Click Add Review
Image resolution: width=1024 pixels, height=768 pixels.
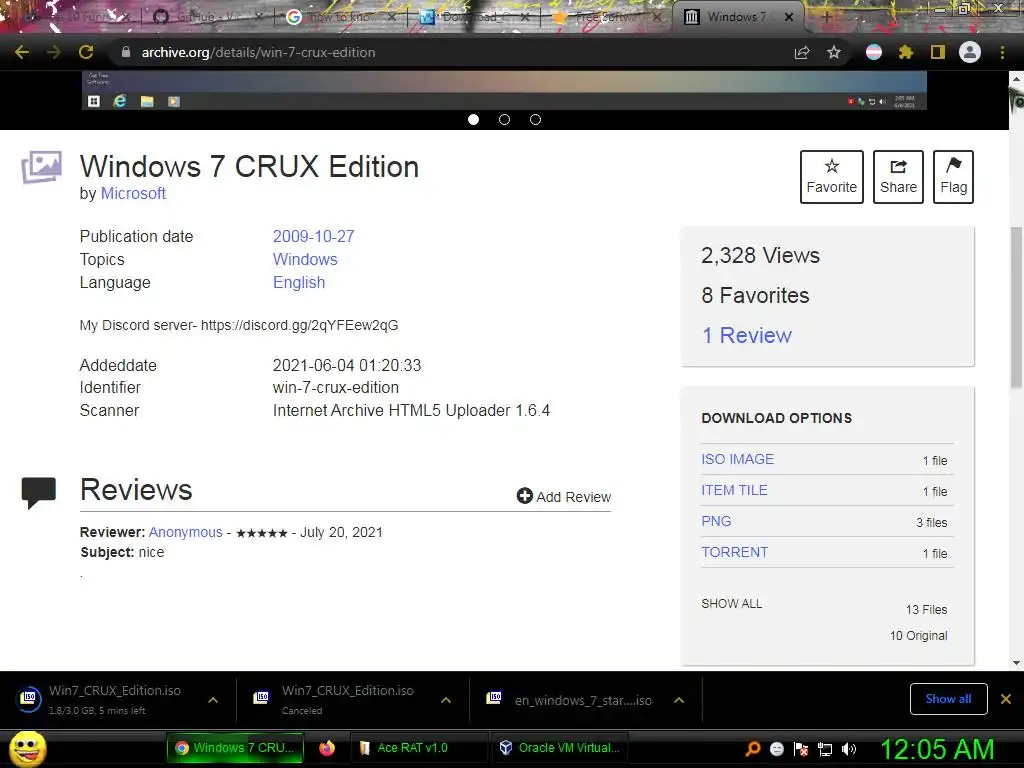[x=564, y=496]
